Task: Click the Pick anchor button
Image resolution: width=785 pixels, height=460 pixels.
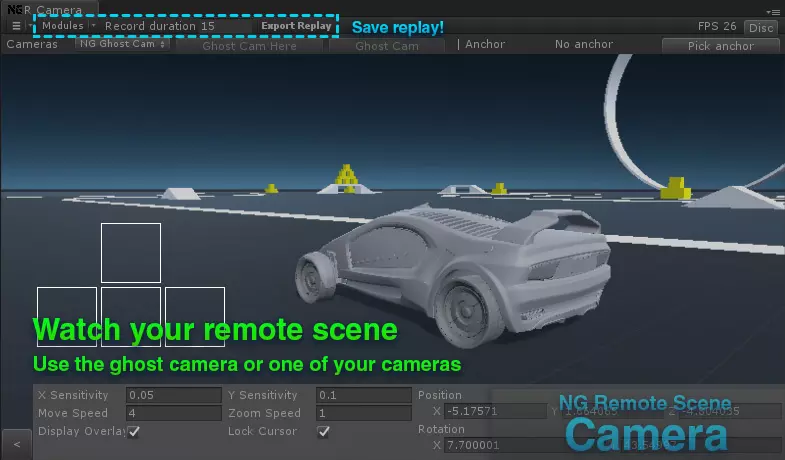Action: coord(720,46)
